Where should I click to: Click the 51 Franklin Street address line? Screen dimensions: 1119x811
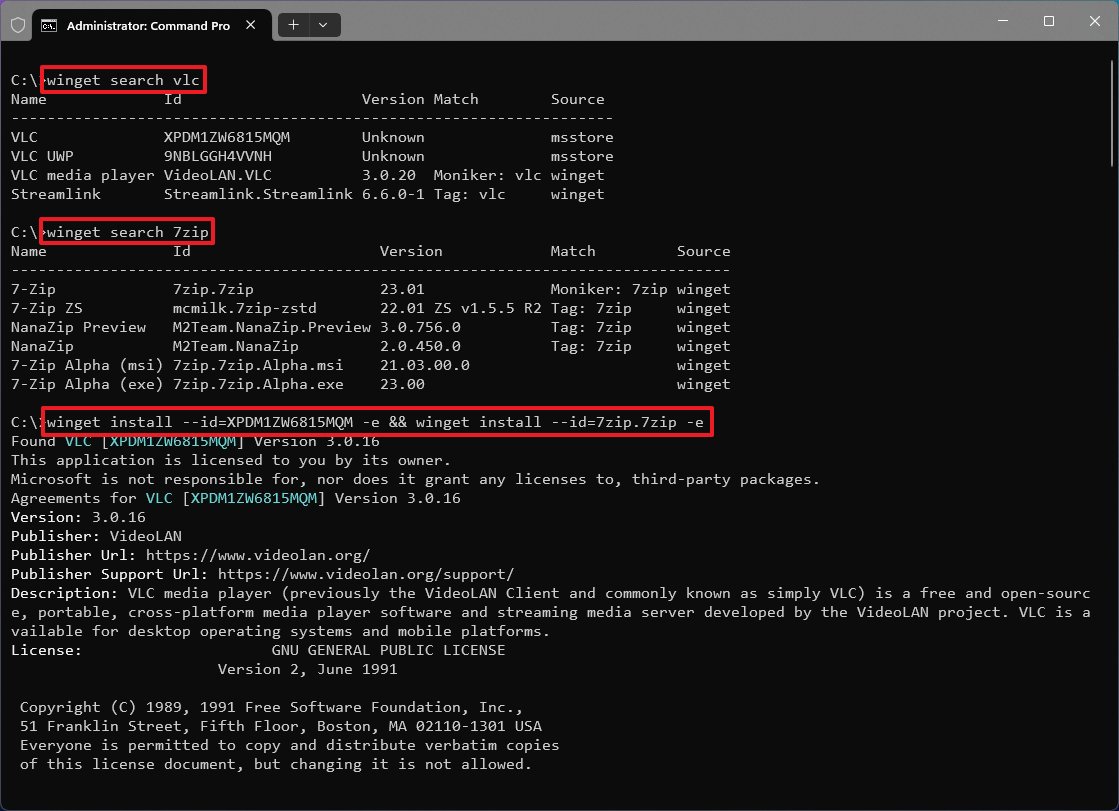coord(280,726)
